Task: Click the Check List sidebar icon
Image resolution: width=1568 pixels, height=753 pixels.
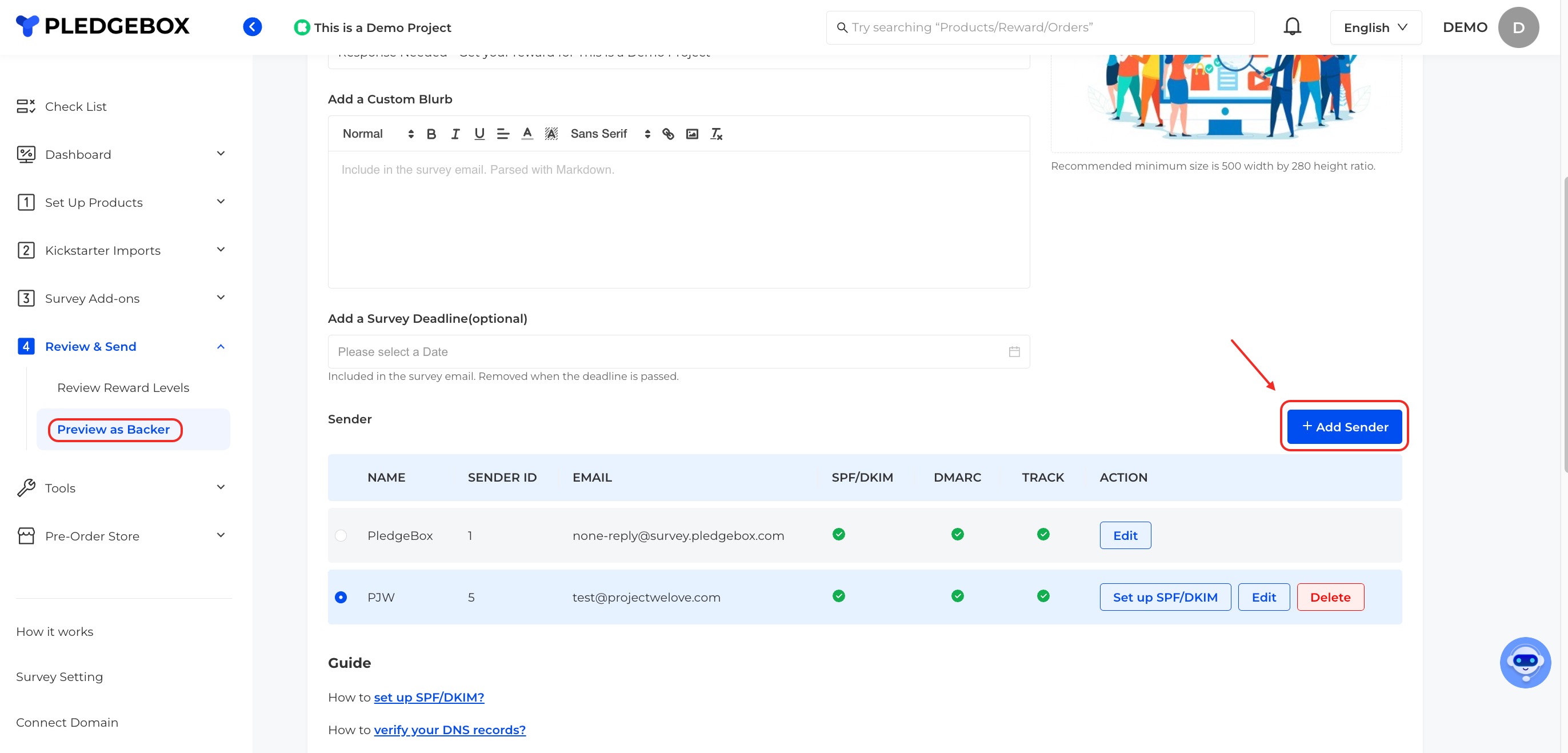Action: click(x=26, y=106)
